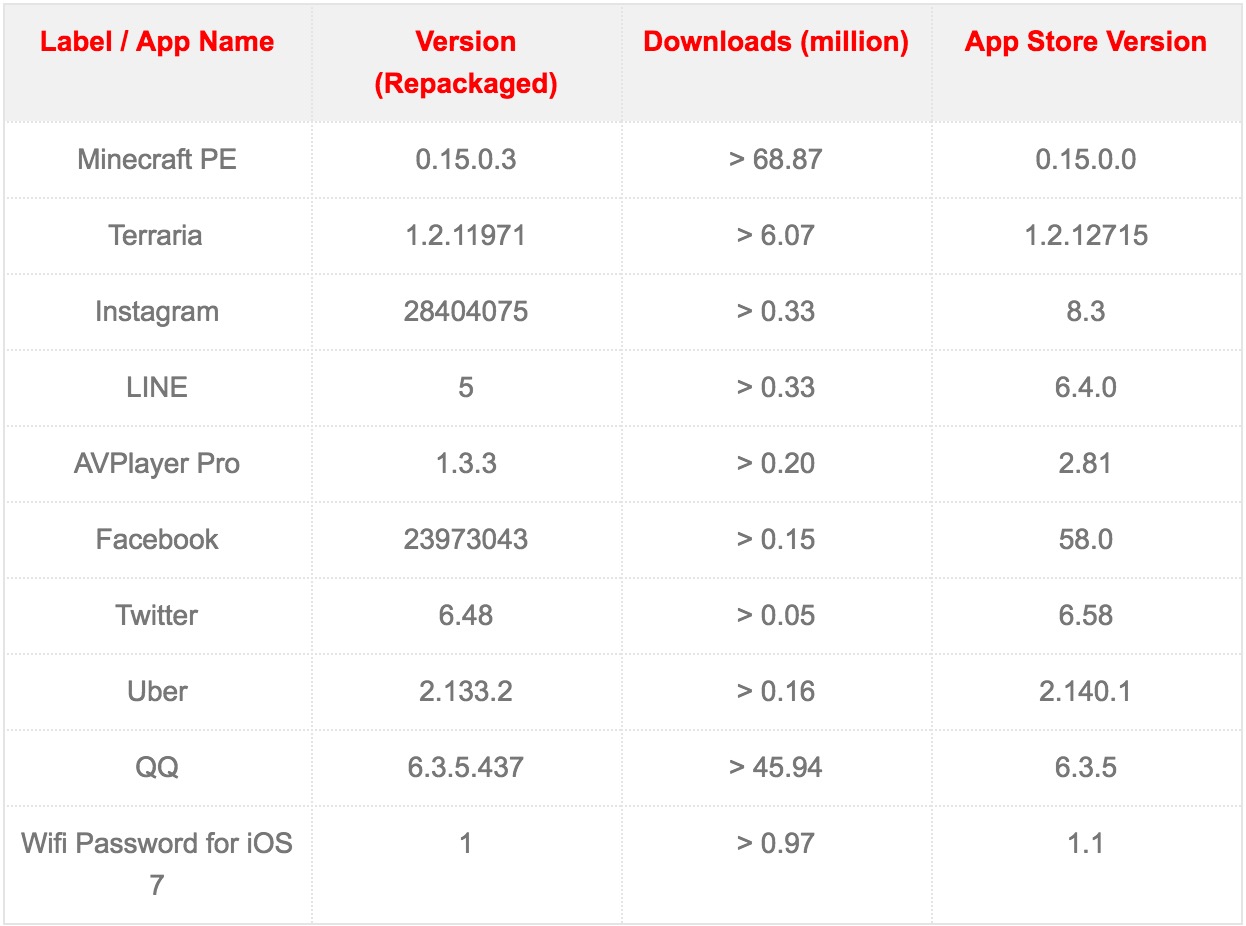Click the version value '2.133.2'
This screenshot has width=1246, height=926.
click(466, 691)
